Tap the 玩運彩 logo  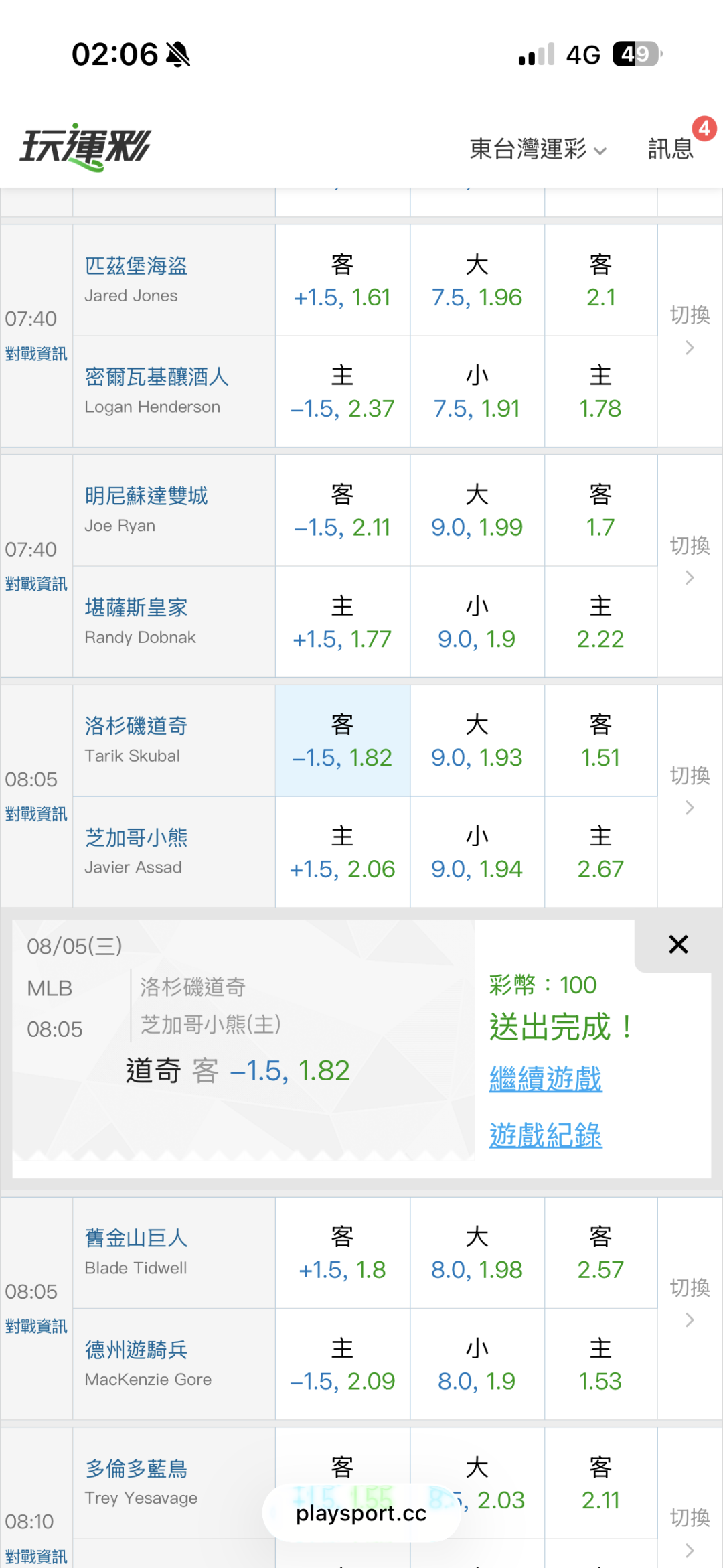[x=86, y=147]
